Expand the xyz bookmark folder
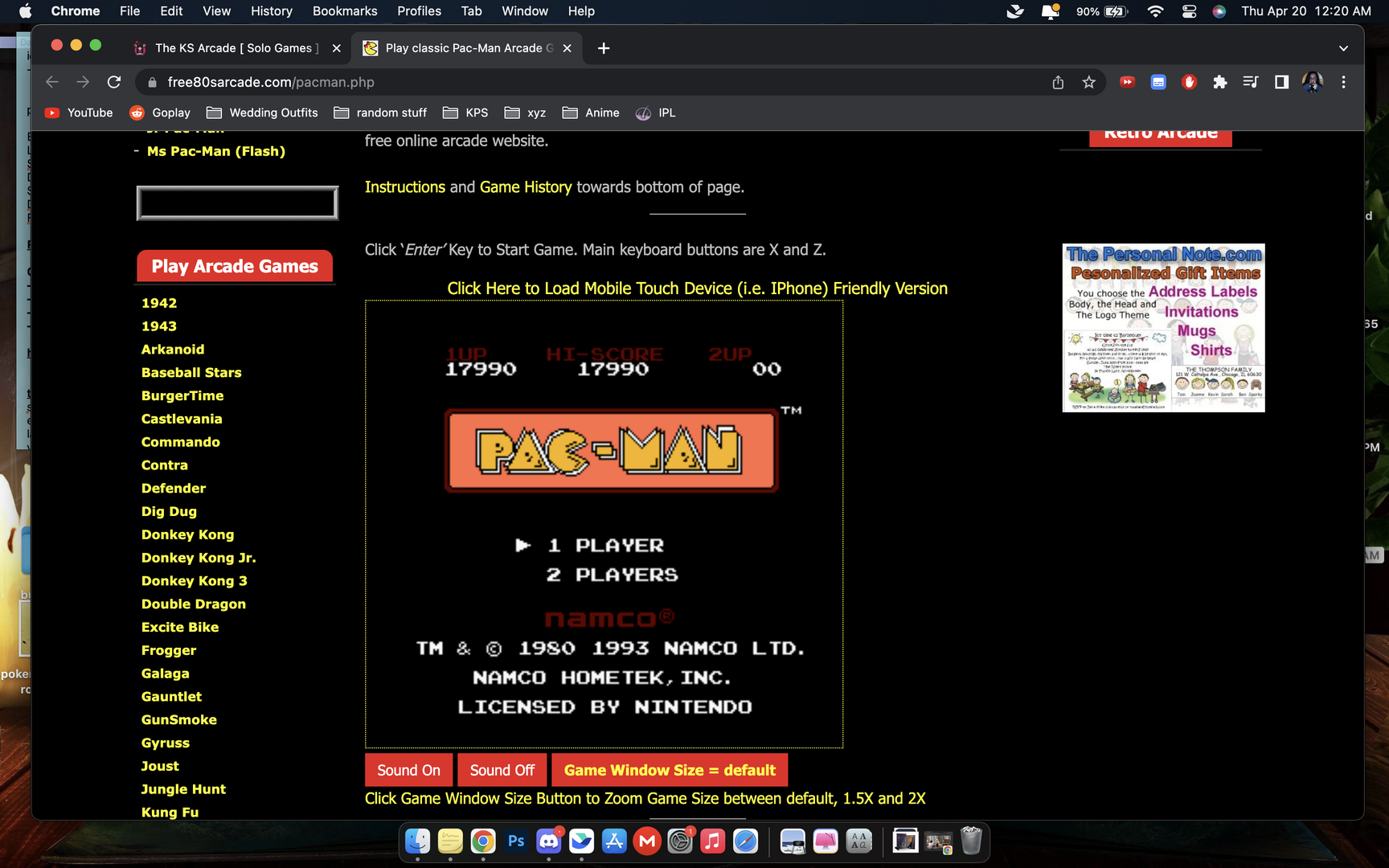 [x=525, y=113]
